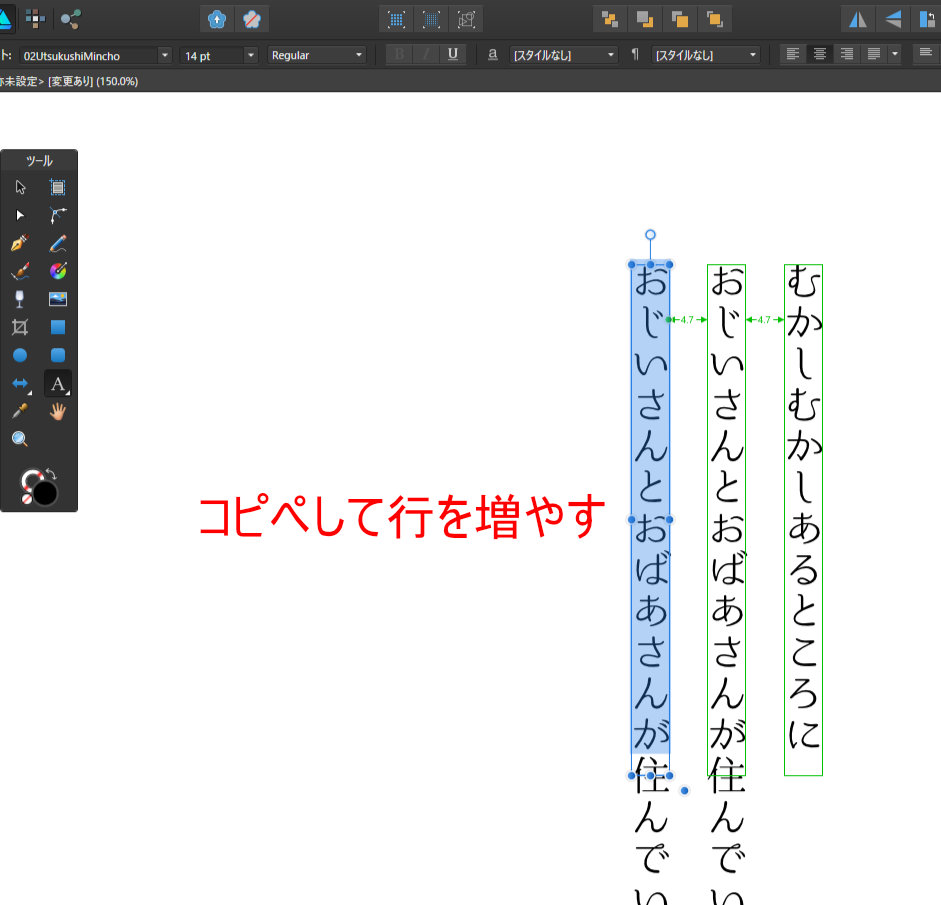Set text alignment to left
The width and height of the screenshot is (941, 905).
click(793, 55)
